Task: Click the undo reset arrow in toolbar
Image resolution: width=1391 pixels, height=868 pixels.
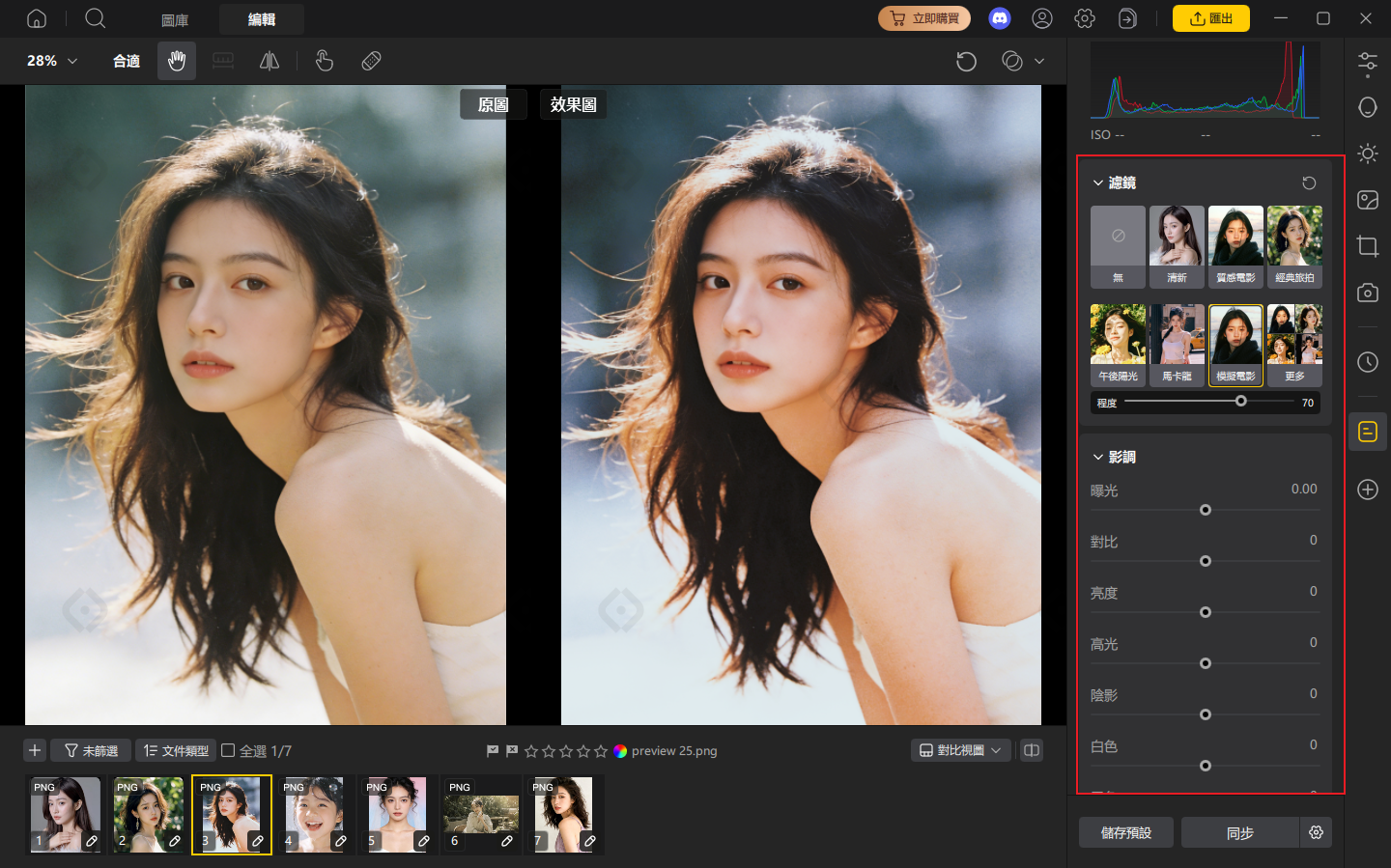Action: (966, 61)
